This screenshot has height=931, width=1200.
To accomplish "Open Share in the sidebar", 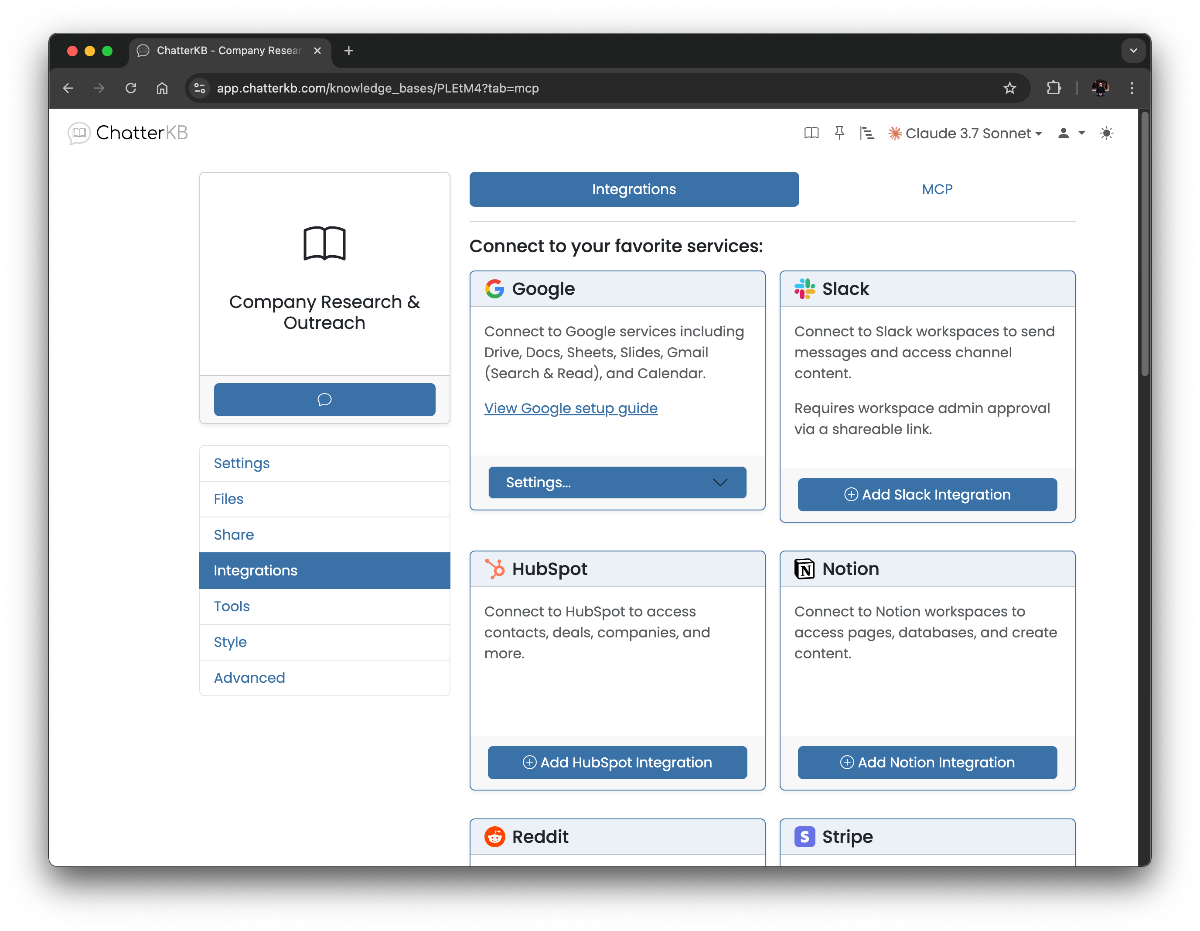I will tap(325, 535).
